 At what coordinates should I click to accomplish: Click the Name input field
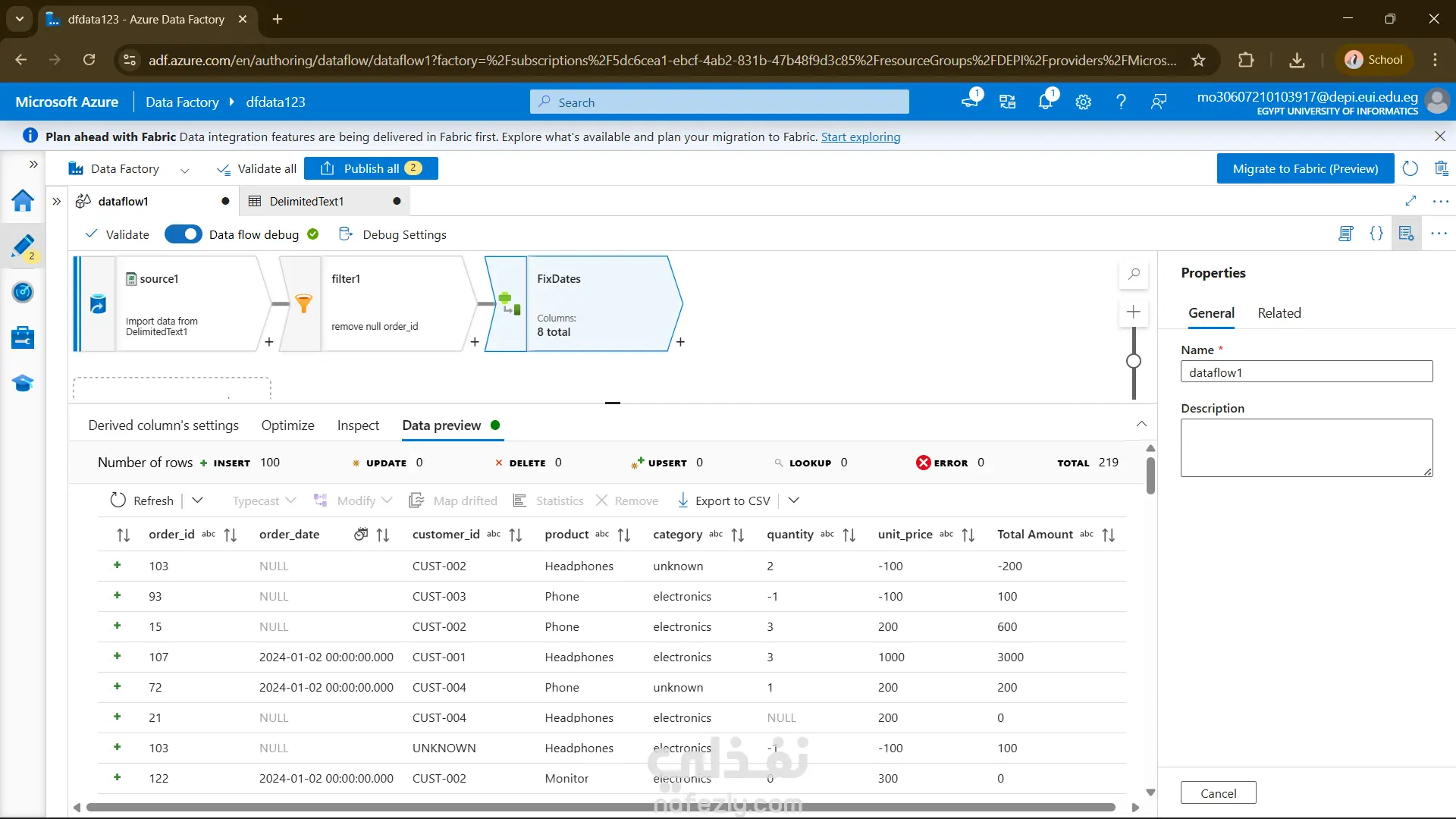1307,372
